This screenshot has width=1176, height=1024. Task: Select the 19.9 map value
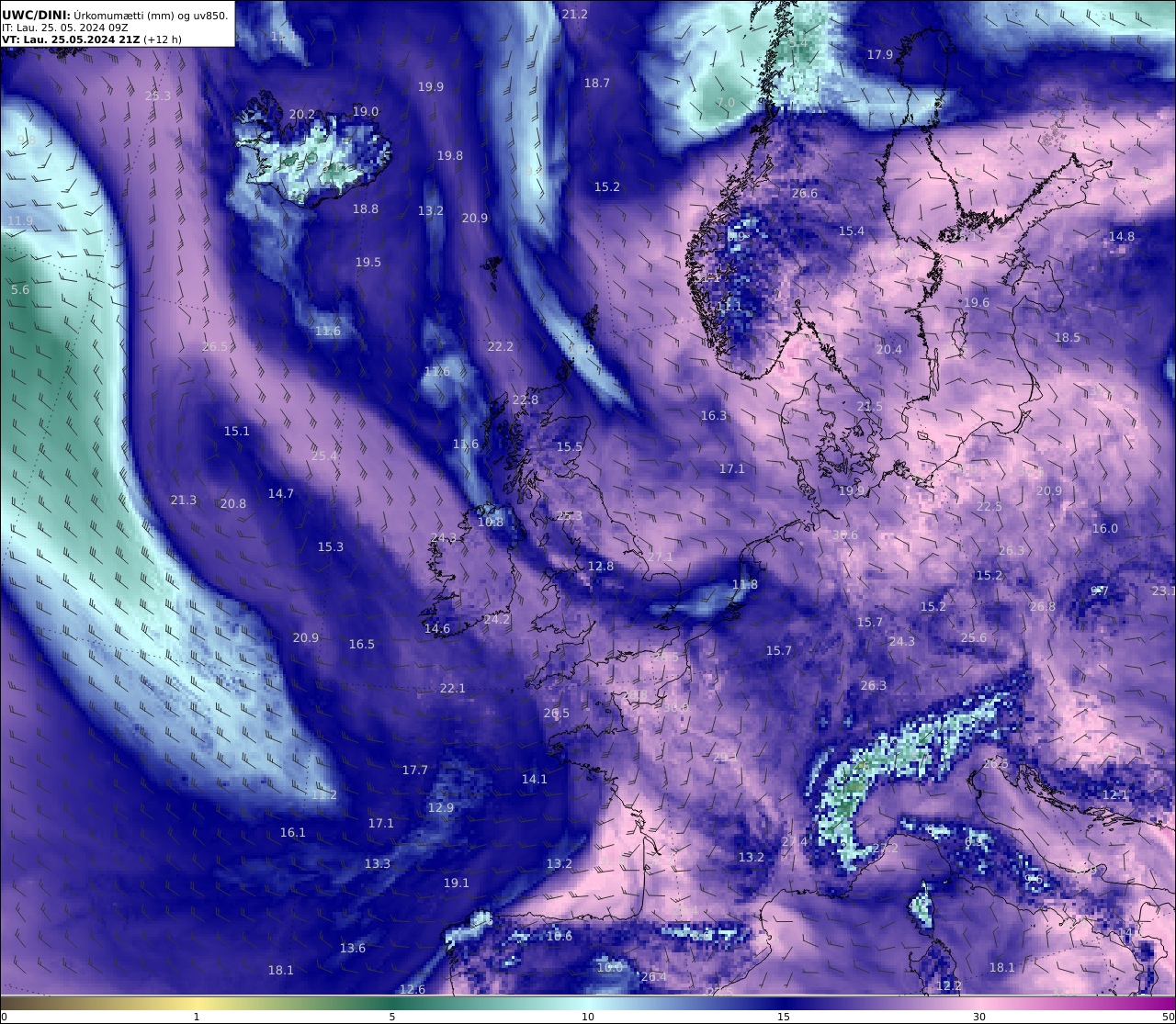431,86
